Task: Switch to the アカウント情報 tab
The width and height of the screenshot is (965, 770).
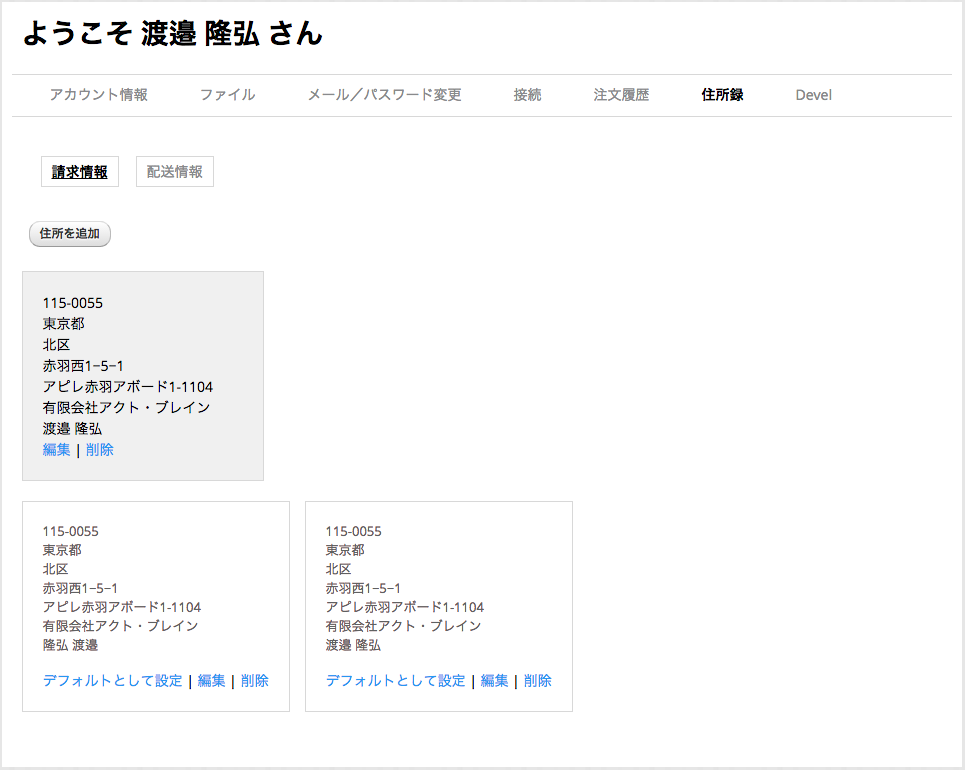Action: tap(100, 95)
